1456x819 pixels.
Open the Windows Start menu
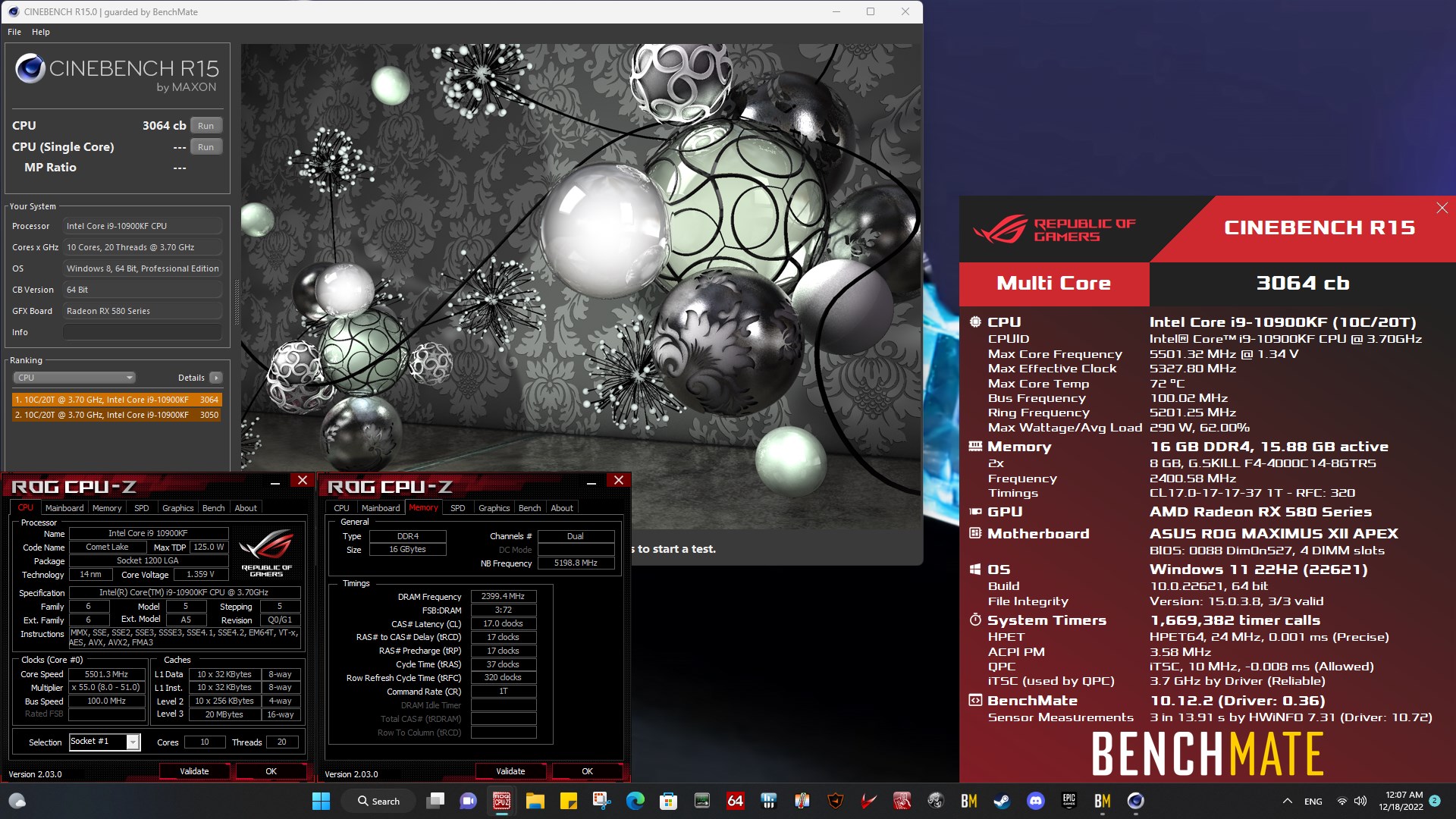[321, 801]
